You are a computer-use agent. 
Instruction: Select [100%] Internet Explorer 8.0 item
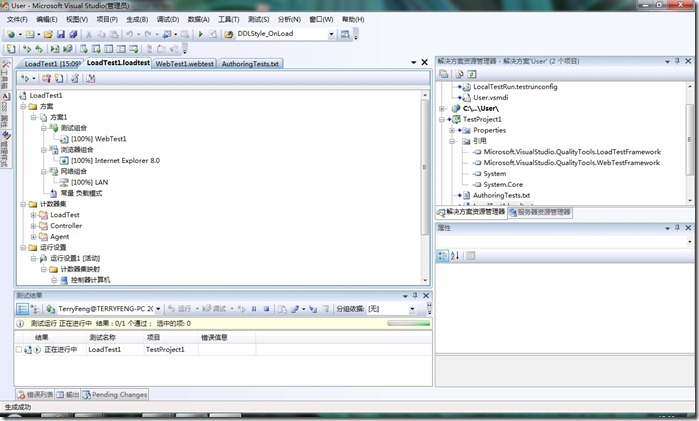115,161
